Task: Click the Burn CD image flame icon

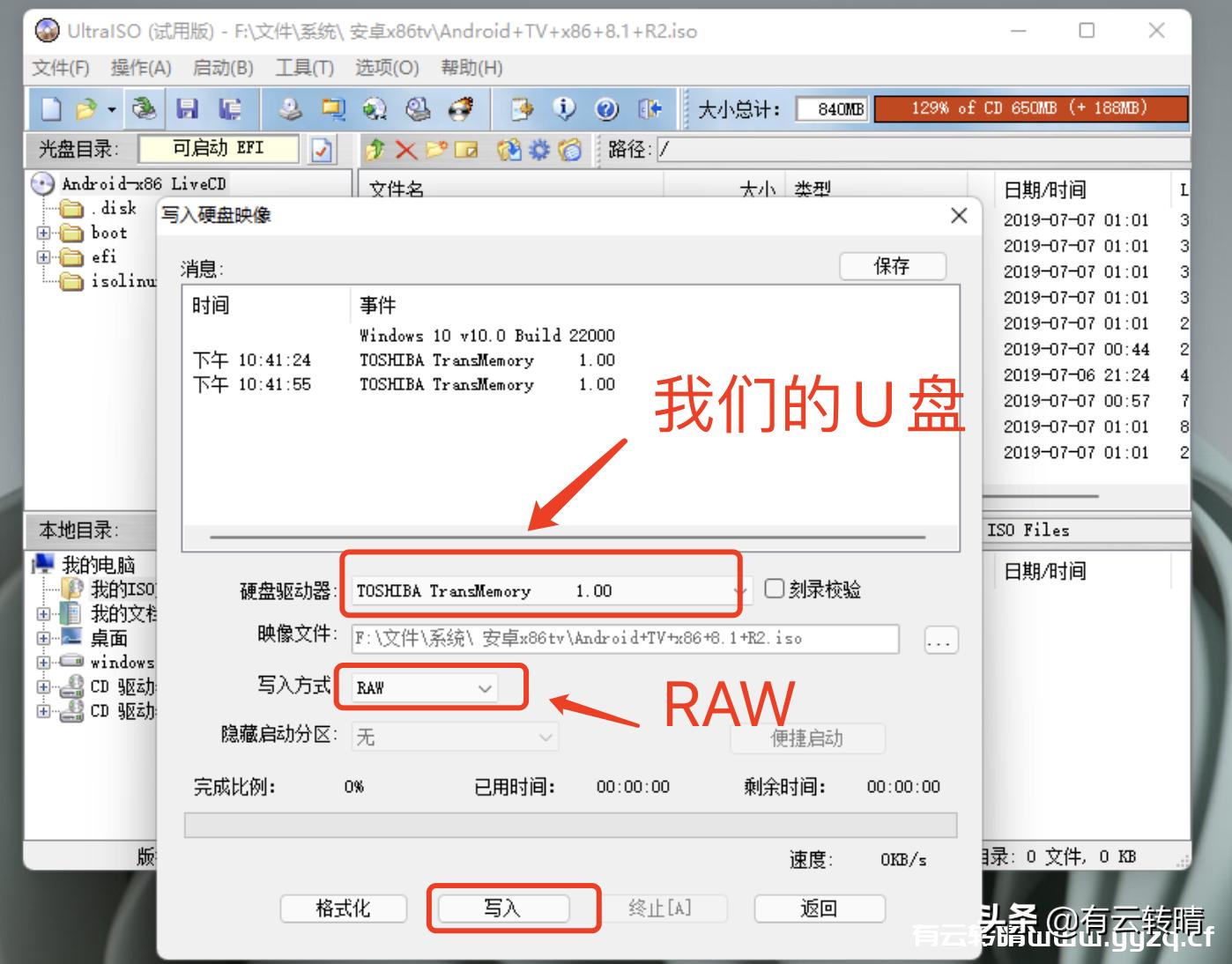Action: 460,108
